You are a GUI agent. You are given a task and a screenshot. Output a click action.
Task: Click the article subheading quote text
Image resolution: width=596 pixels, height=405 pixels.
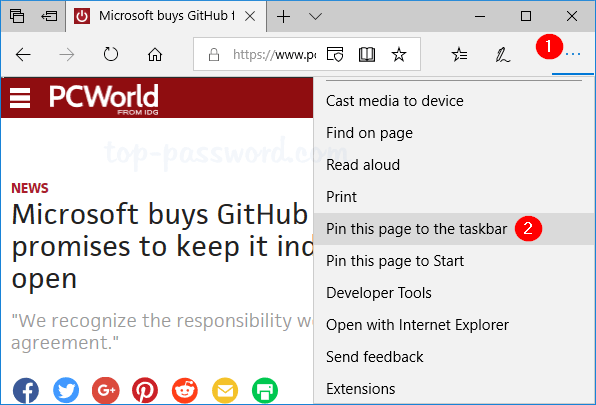tap(162, 331)
